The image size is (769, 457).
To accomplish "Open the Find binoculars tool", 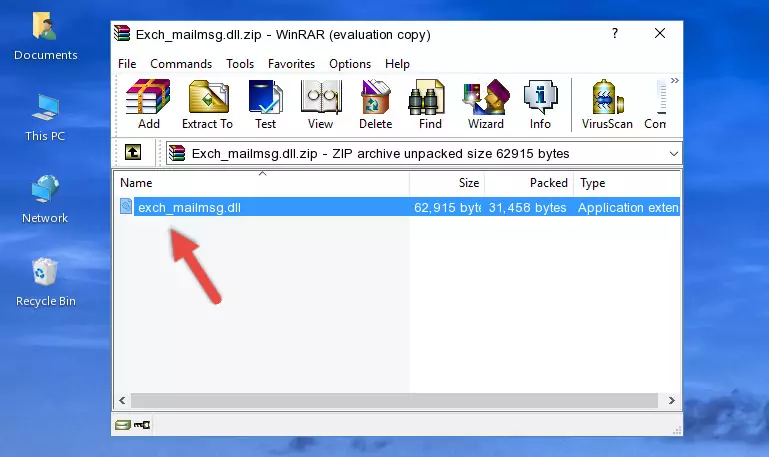I will [430, 104].
